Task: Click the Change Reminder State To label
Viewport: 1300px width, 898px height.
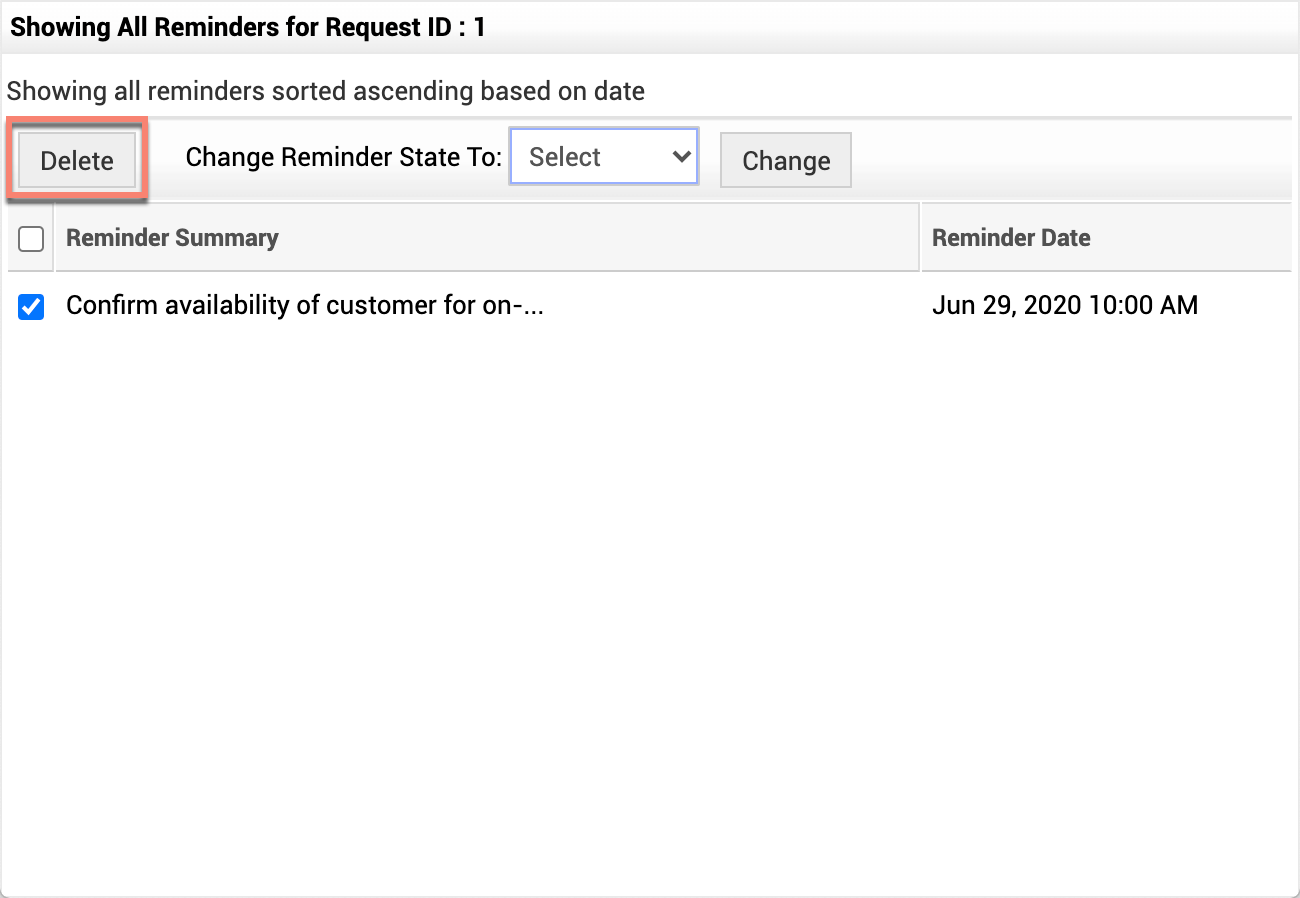Action: [343, 157]
